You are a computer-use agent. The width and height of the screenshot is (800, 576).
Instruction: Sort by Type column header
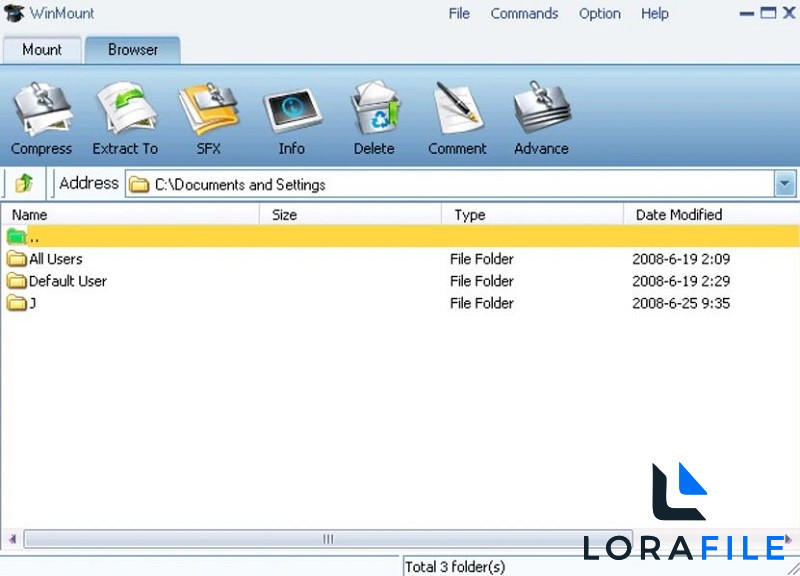point(533,215)
